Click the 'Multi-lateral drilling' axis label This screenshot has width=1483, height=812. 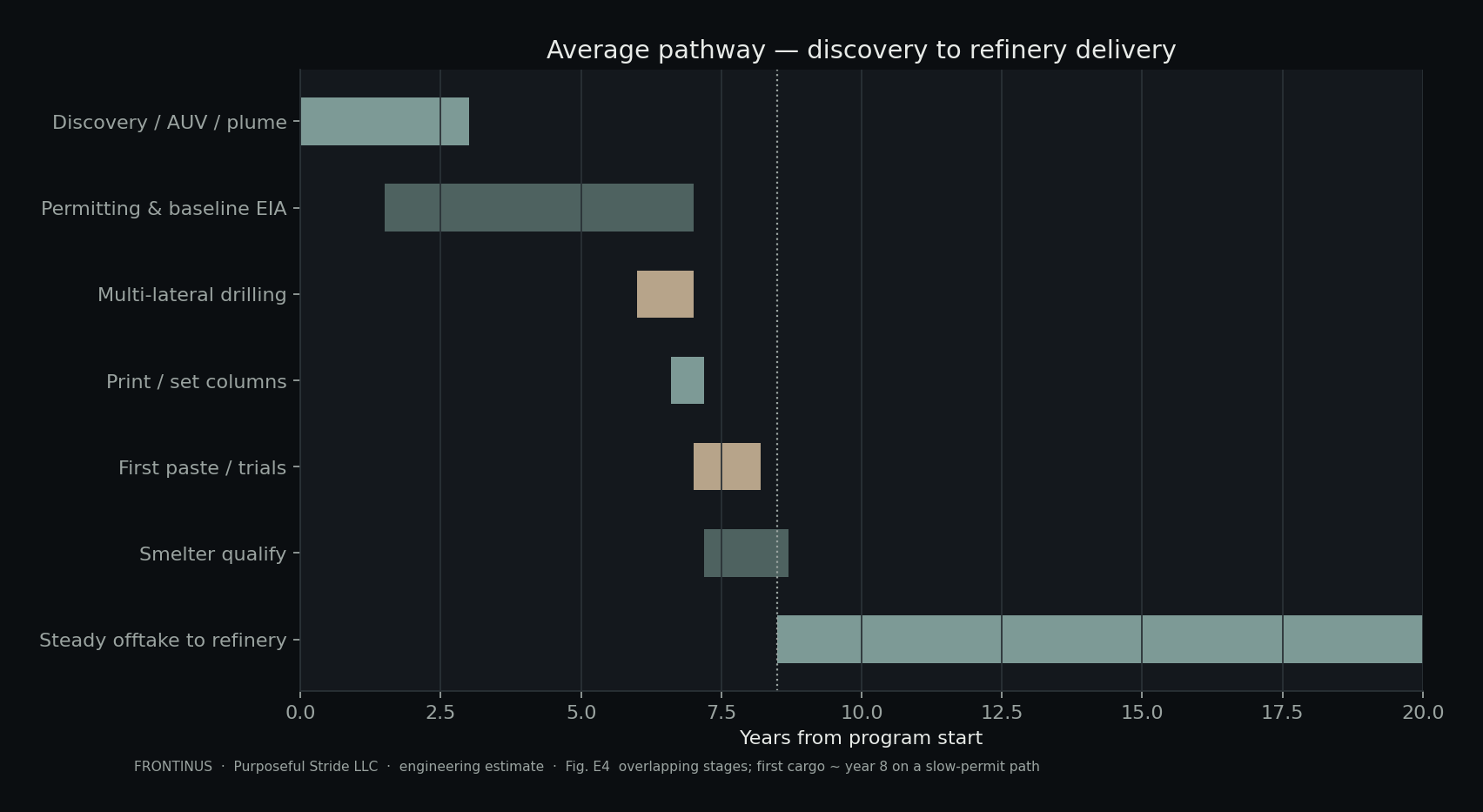[x=192, y=295]
